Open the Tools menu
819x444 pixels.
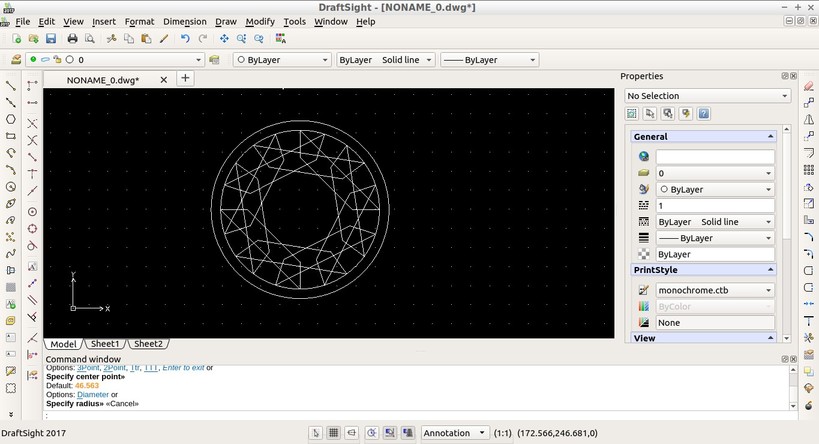click(295, 21)
